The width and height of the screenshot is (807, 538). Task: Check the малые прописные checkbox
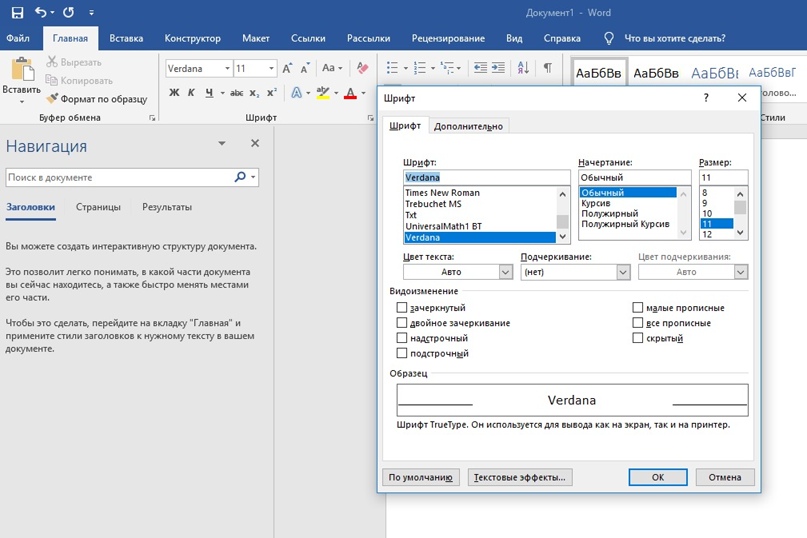[637, 307]
